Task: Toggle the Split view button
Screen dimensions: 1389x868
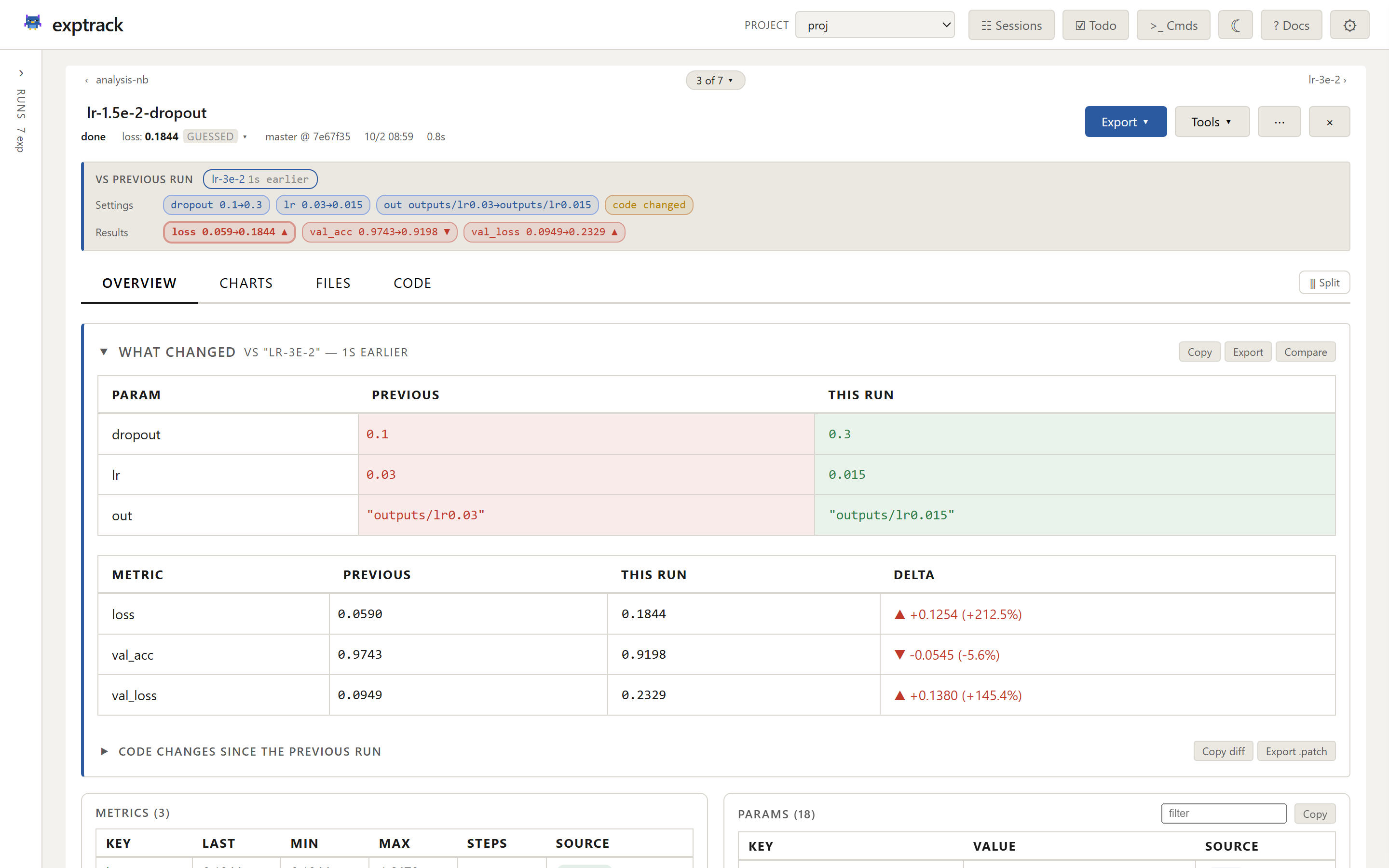Action: pyautogui.click(x=1324, y=283)
